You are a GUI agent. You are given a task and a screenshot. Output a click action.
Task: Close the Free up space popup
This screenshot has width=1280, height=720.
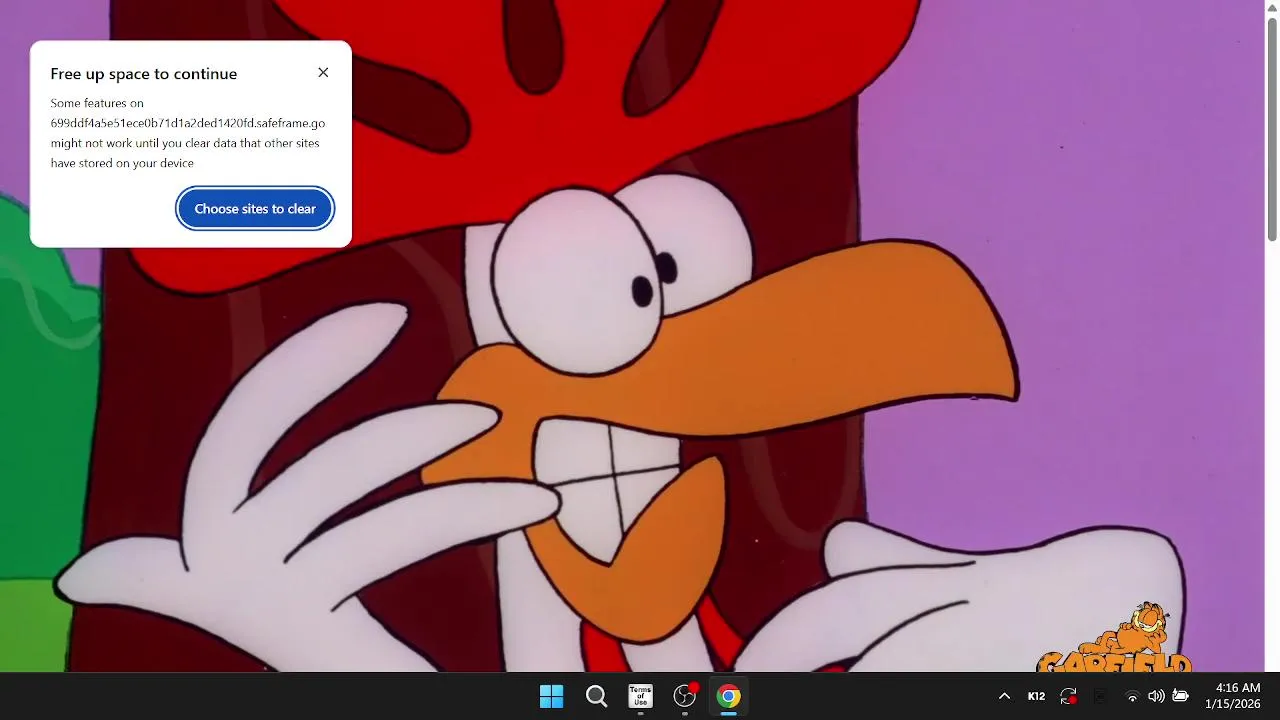pyautogui.click(x=323, y=73)
